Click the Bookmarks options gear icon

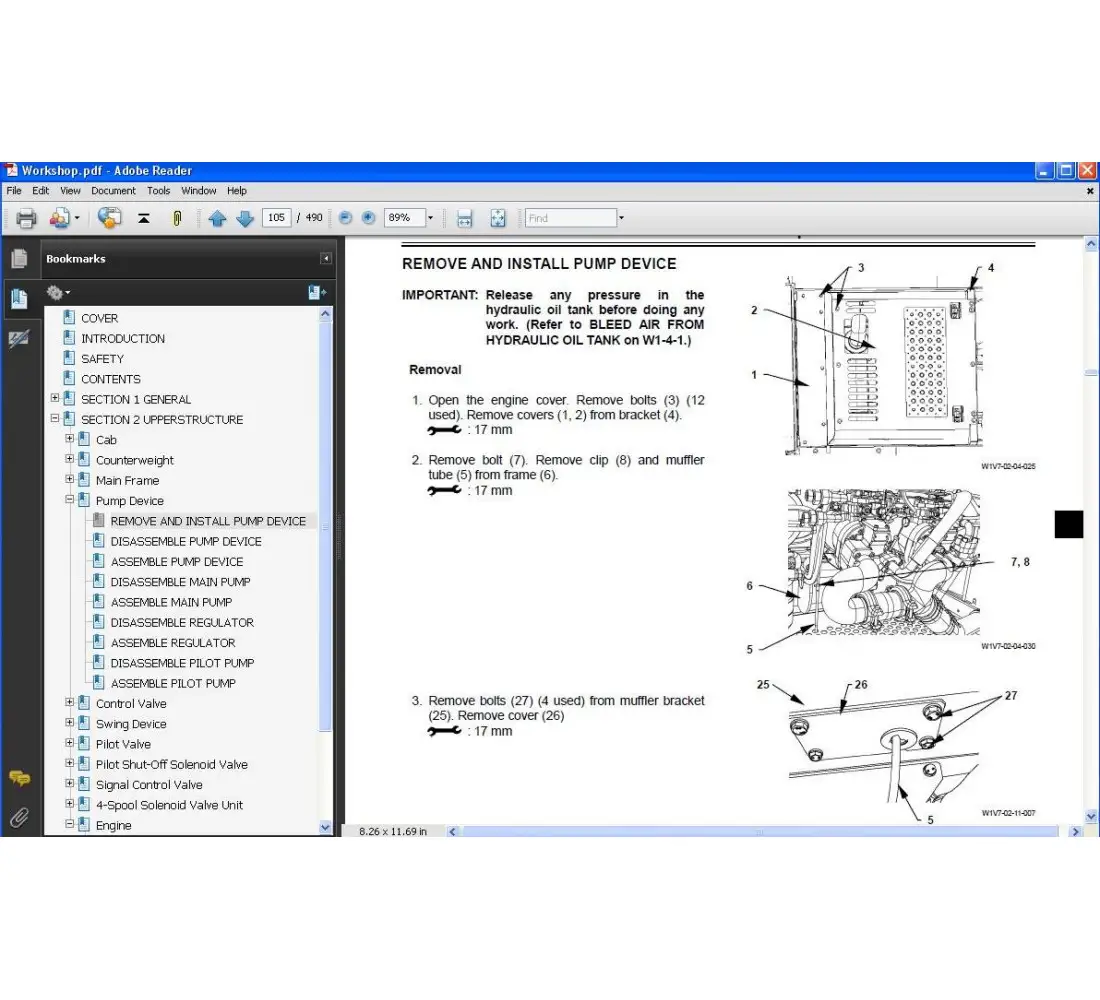coord(57,292)
